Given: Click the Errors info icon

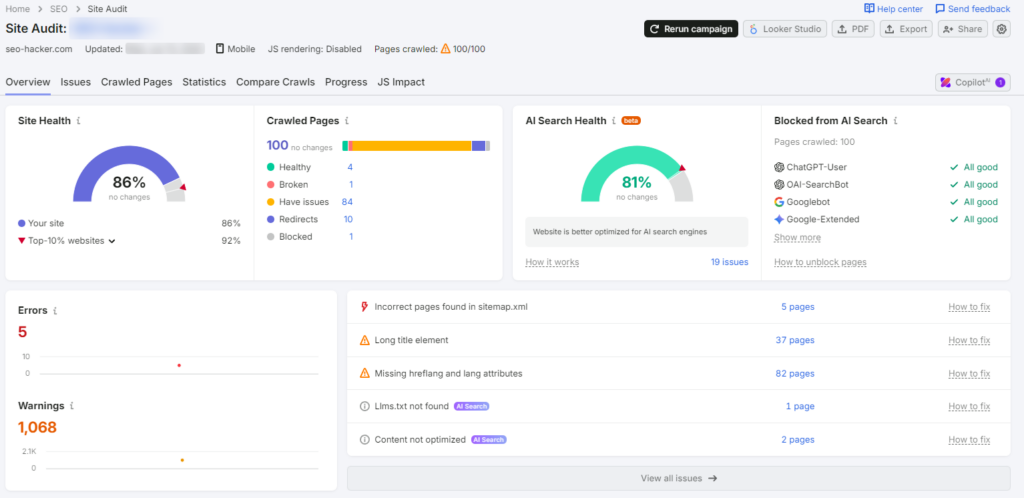Looking at the screenshot, I should [56, 311].
